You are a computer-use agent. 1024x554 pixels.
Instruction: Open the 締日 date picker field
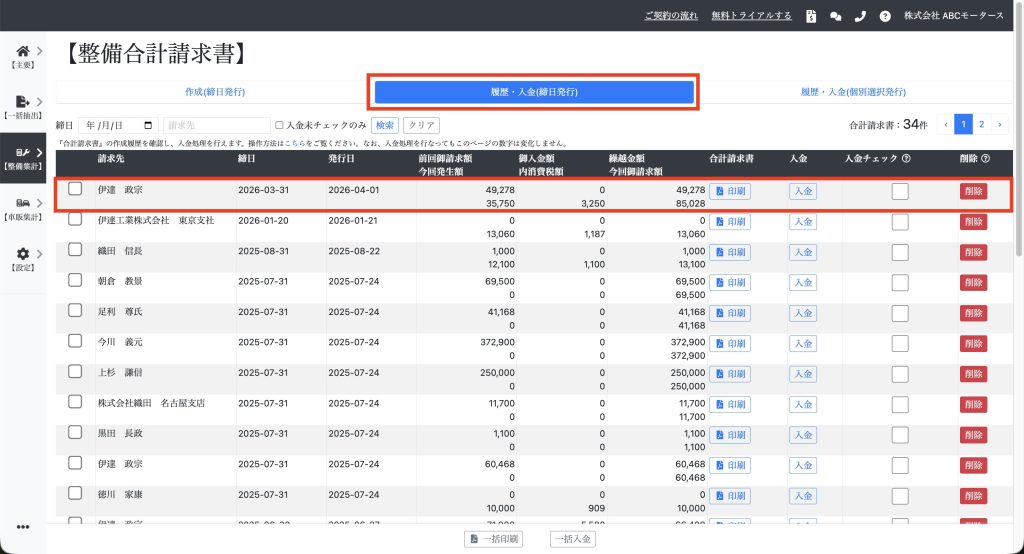click(121, 125)
